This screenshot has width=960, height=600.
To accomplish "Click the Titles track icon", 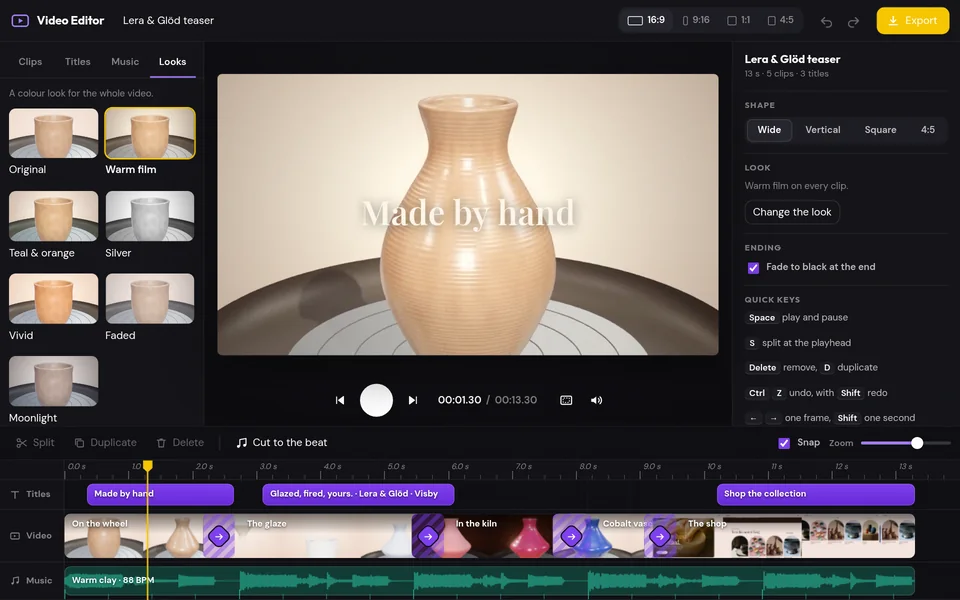I will point(15,494).
